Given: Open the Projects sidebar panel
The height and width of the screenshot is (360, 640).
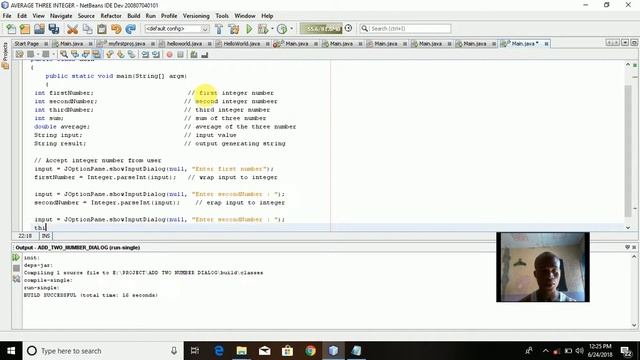Looking at the screenshot, I should click(5, 55).
